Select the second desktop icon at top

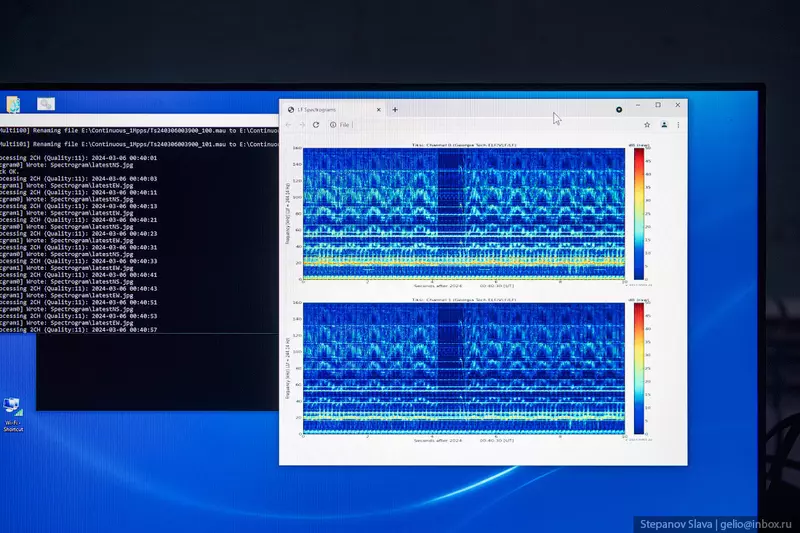point(46,104)
